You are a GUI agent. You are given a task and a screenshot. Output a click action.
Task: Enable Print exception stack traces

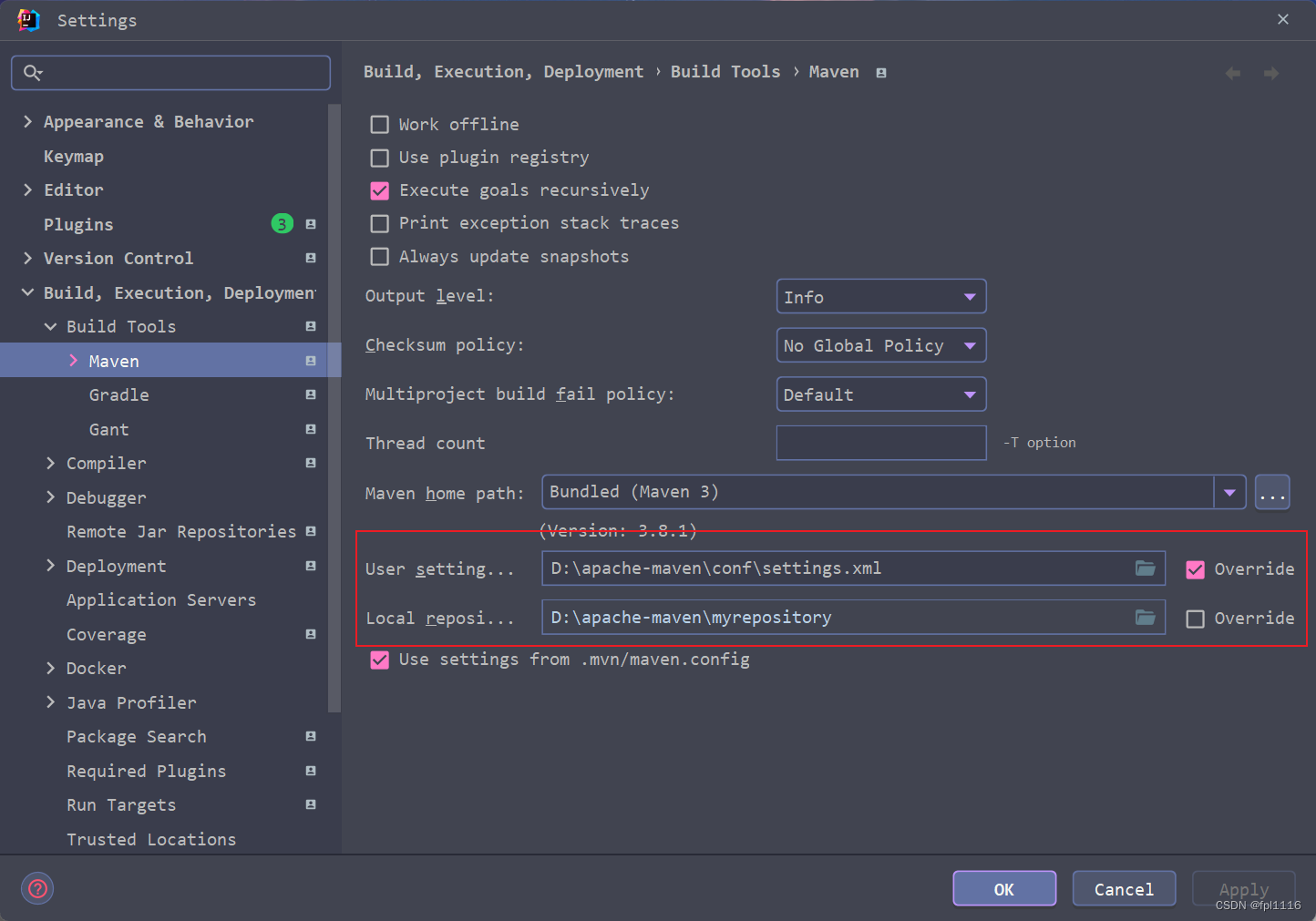380,223
